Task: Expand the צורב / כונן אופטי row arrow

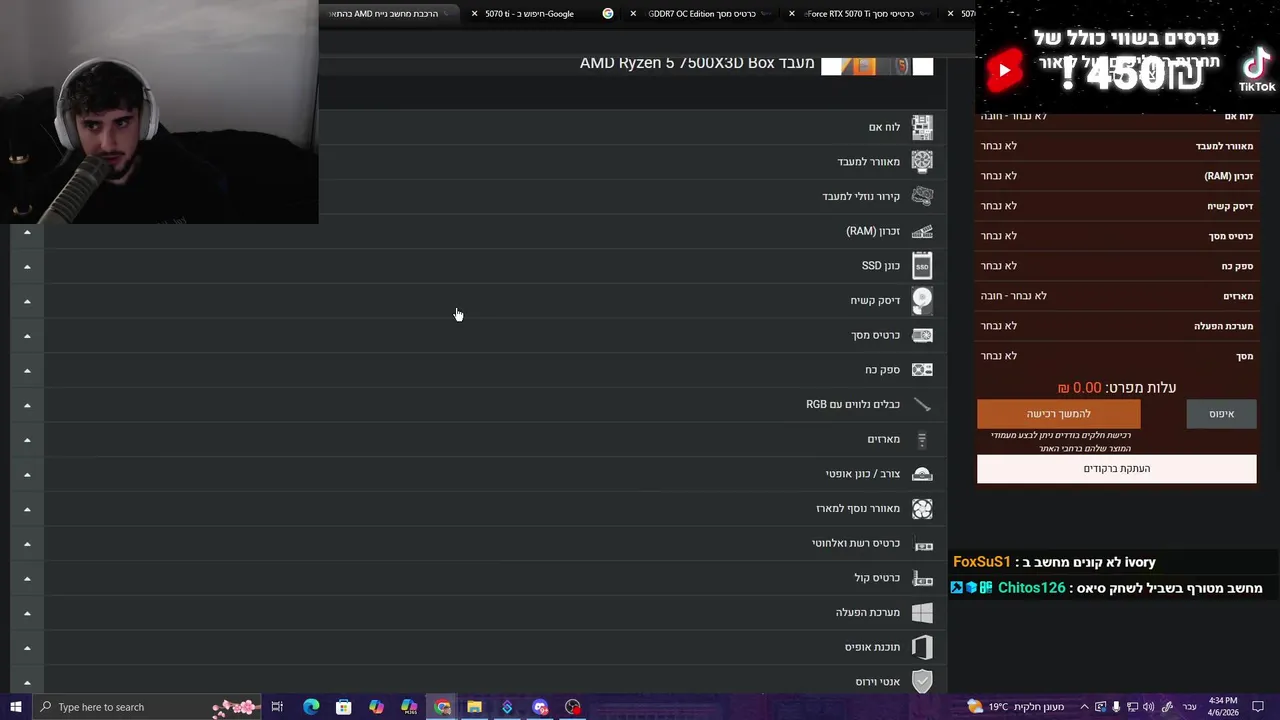Action: 27,474
